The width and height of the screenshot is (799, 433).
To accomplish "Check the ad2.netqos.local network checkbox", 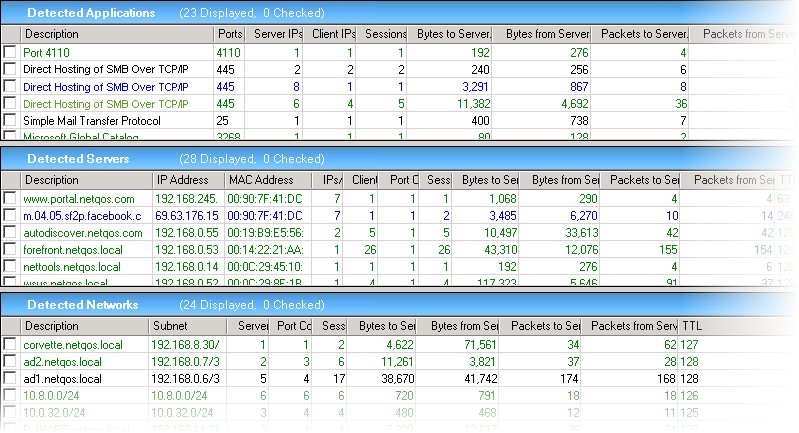I will pyautogui.click(x=10, y=361).
